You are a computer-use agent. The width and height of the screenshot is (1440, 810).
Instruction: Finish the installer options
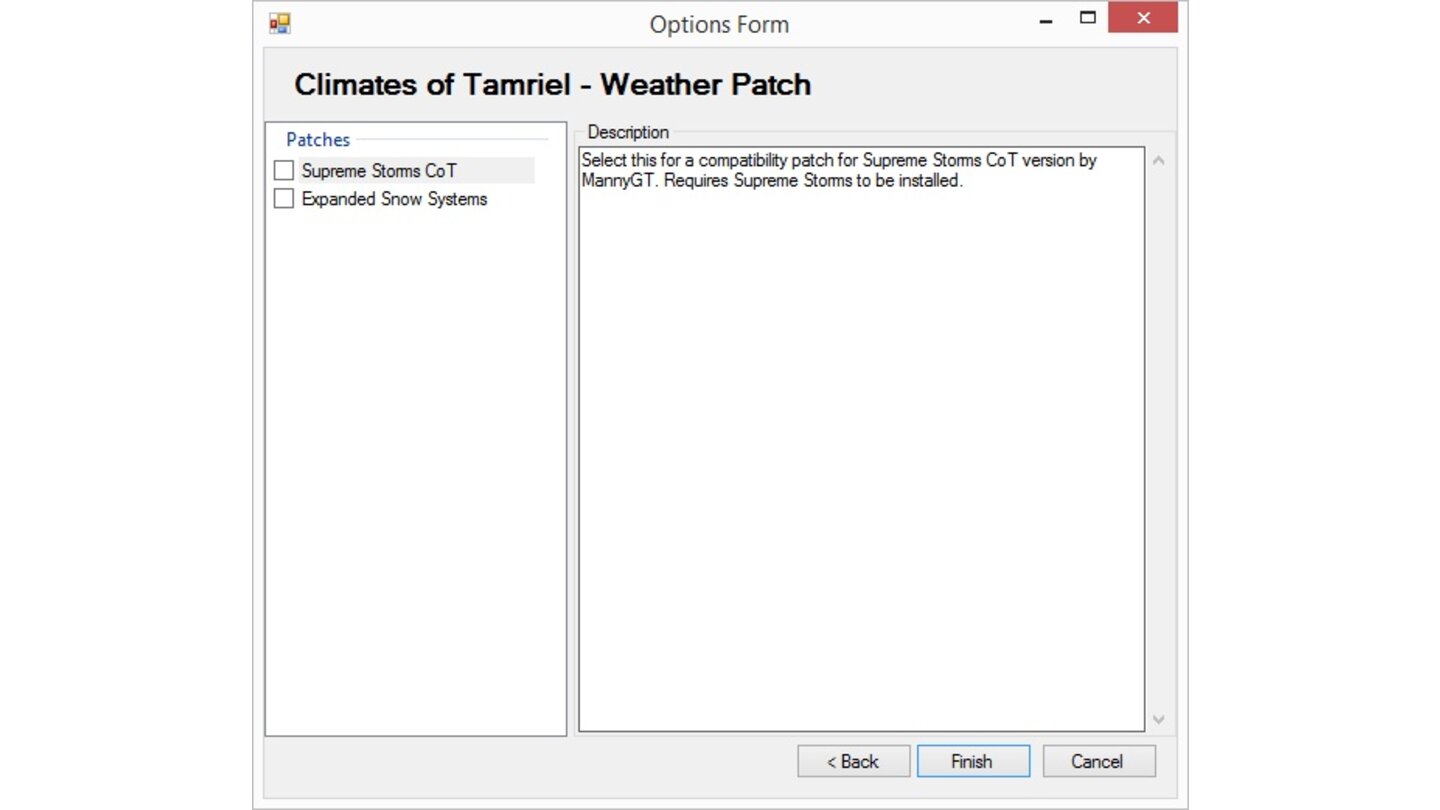973,761
